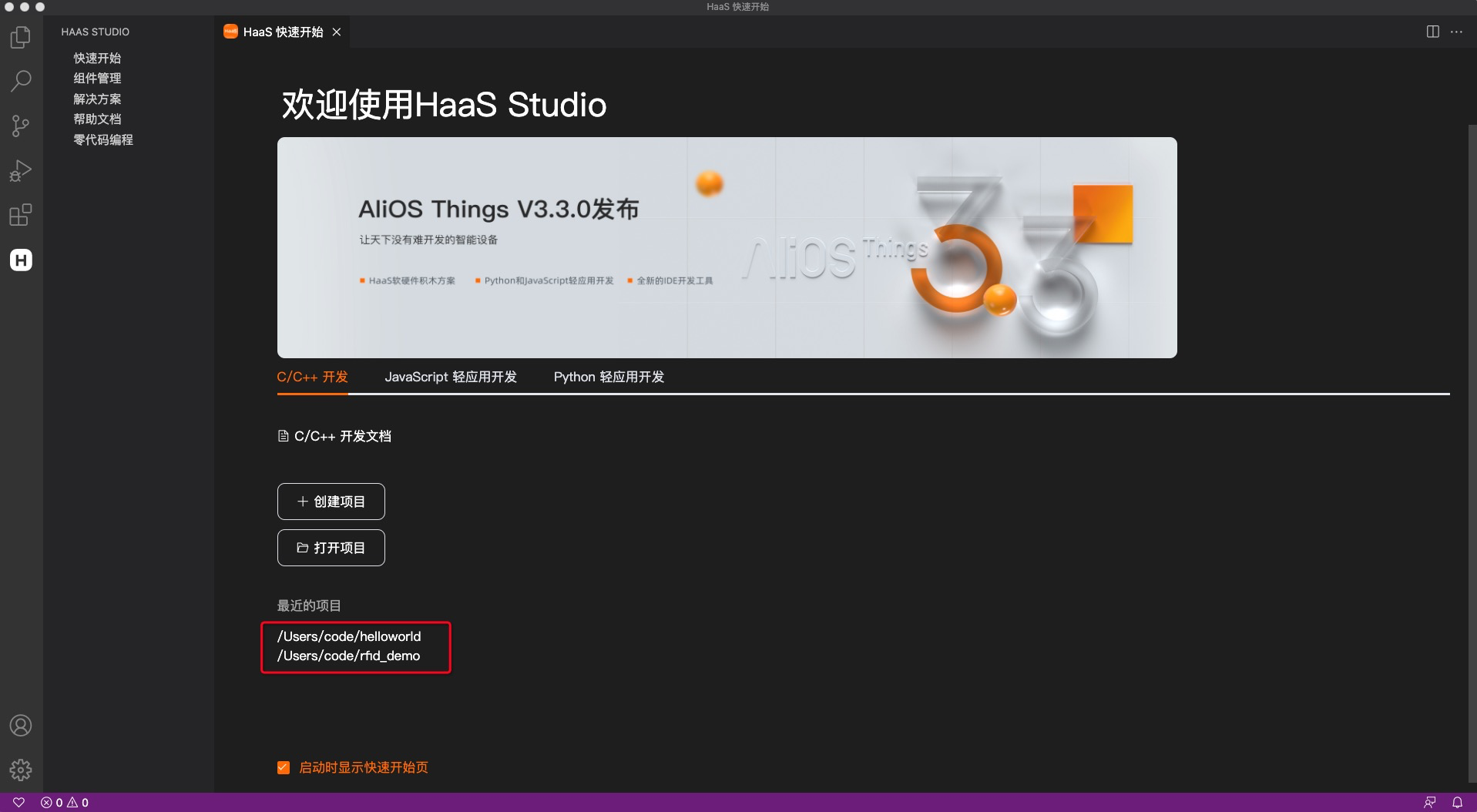Open the Extensions icon
Viewport: 1477px width, 812px height.
[x=21, y=215]
